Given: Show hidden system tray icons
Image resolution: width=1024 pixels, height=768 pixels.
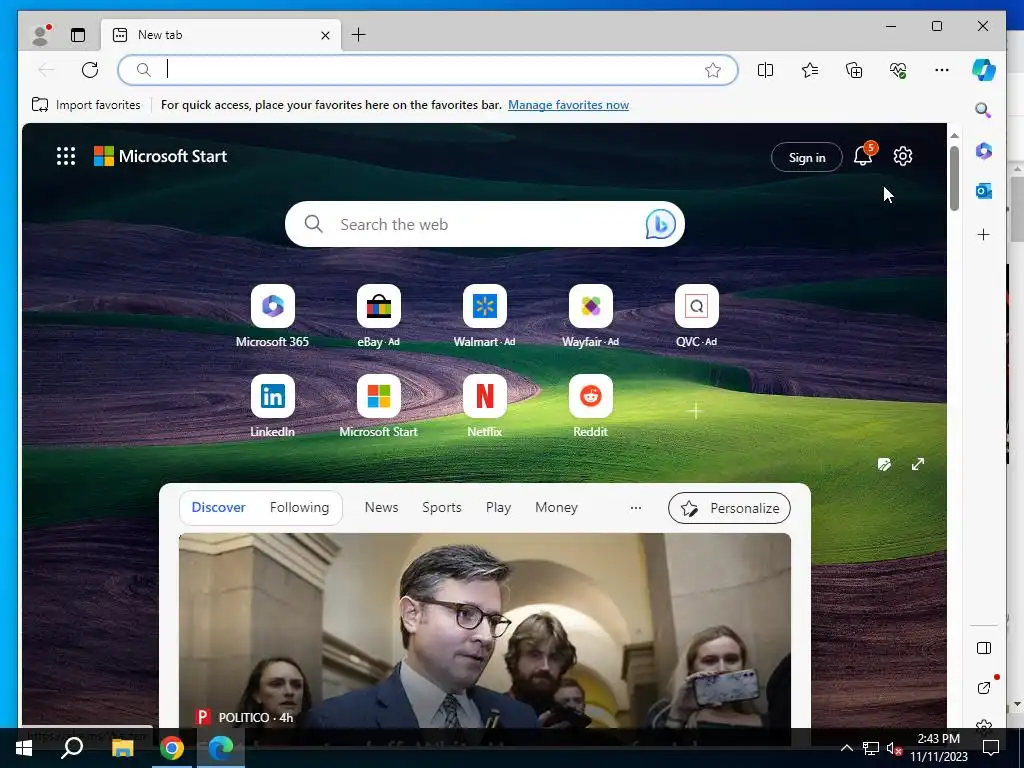Looking at the screenshot, I should pyautogui.click(x=846, y=748).
